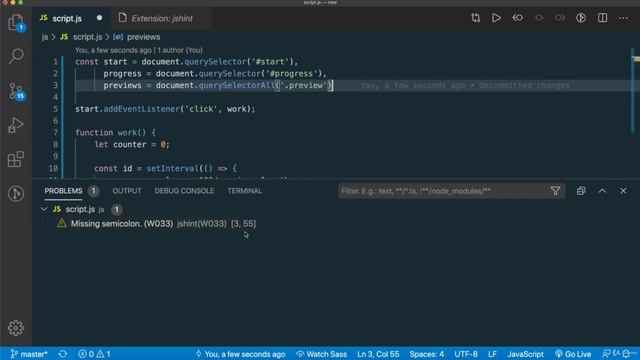Click the '#progress' selector string on line 2

pyautogui.click(x=291, y=73)
